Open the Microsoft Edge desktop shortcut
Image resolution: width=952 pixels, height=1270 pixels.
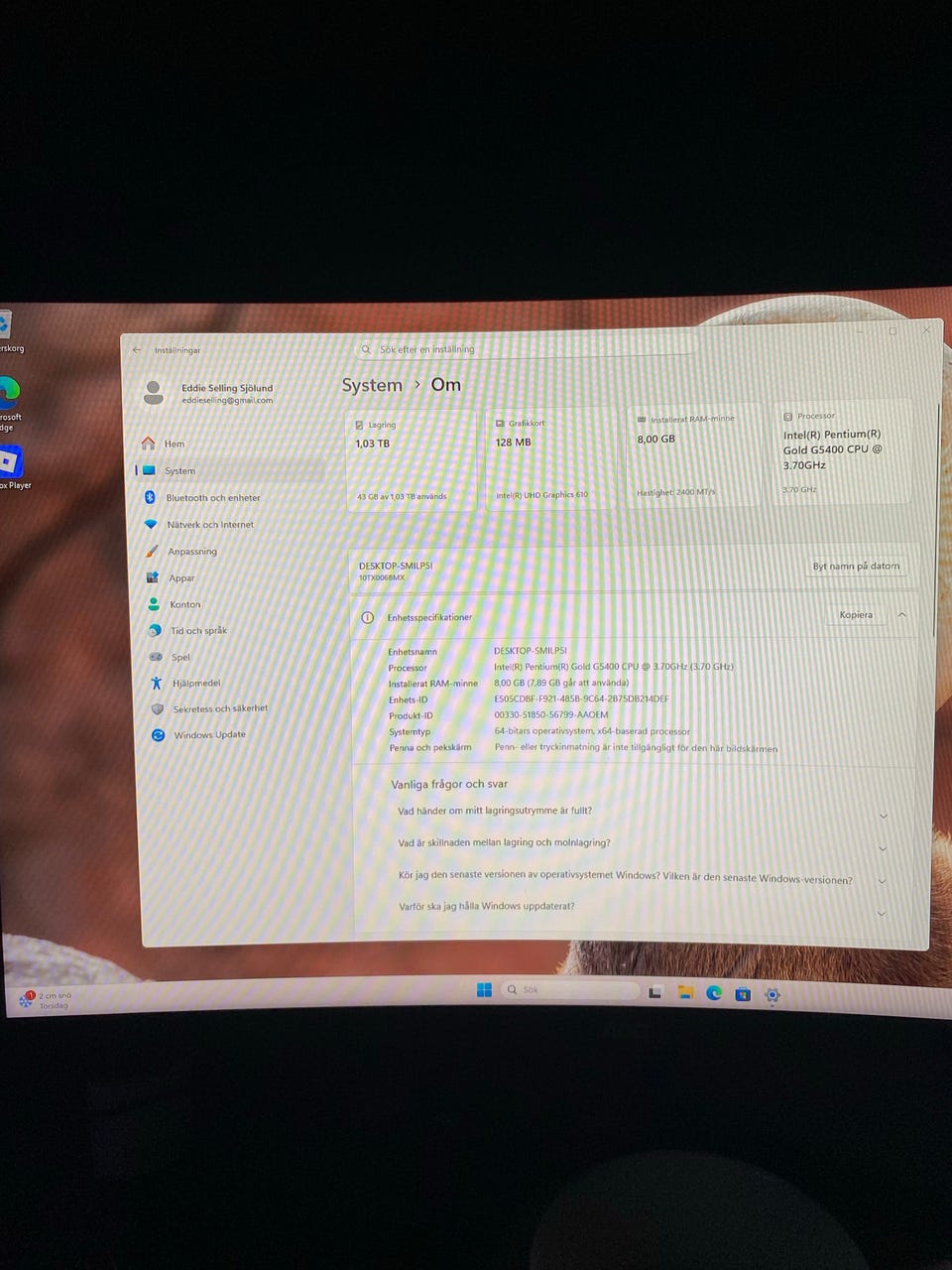point(10,402)
